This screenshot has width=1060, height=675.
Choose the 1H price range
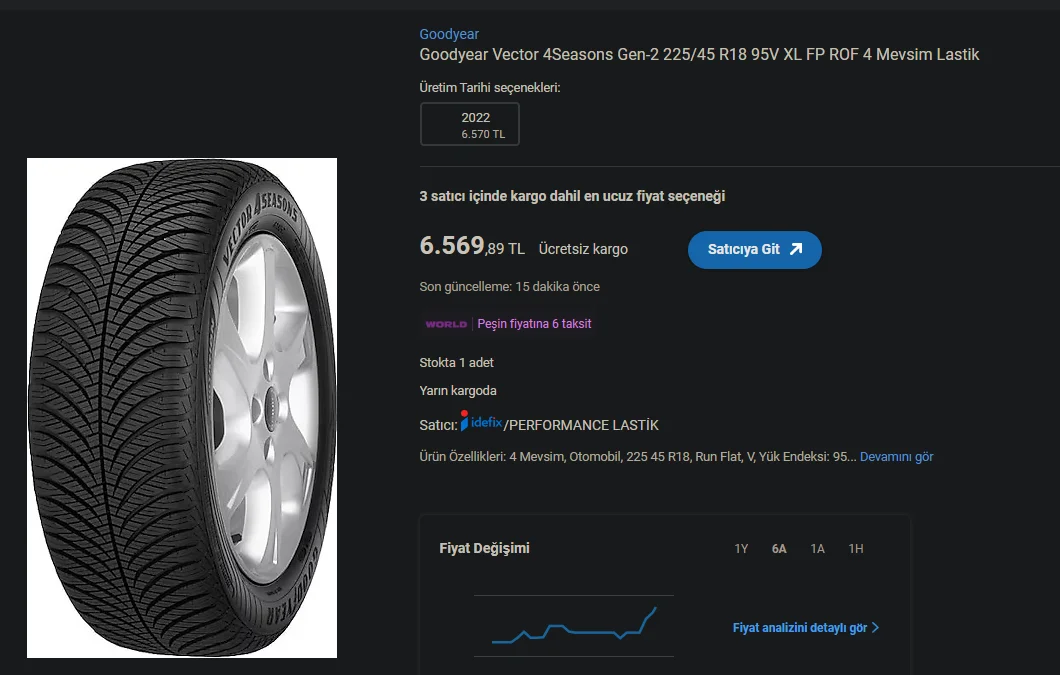point(856,549)
